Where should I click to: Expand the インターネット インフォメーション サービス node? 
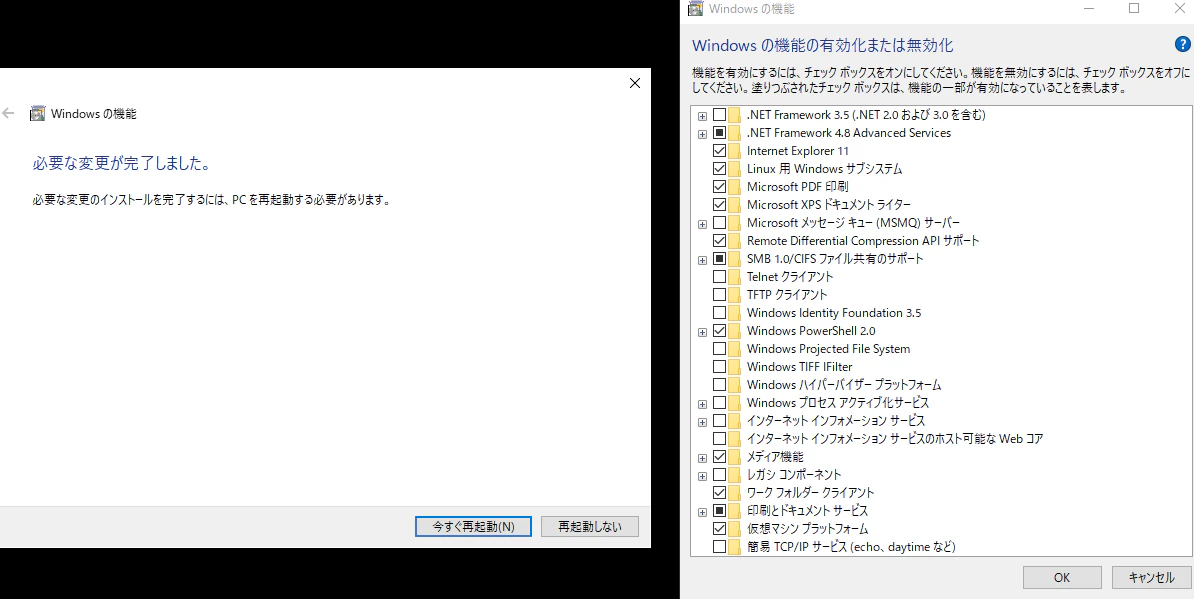click(702, 422)
